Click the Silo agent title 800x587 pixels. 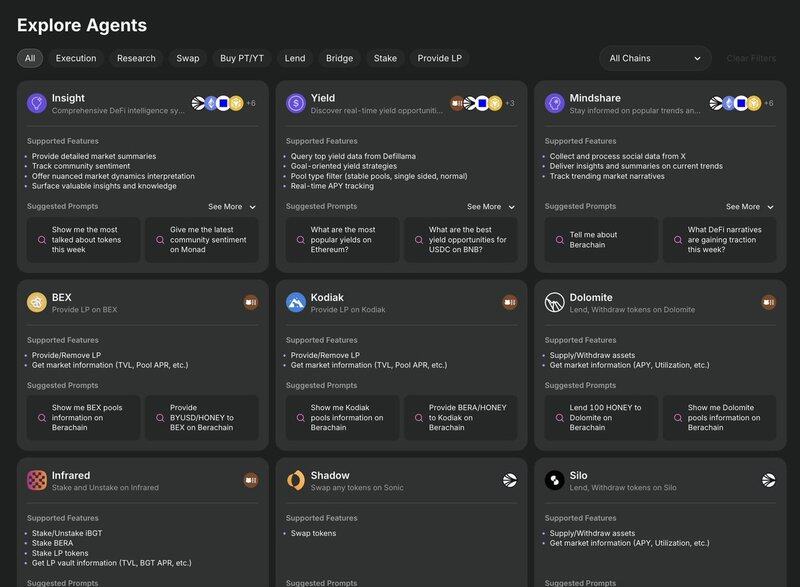pyautogui.click(x=578, y=475)
